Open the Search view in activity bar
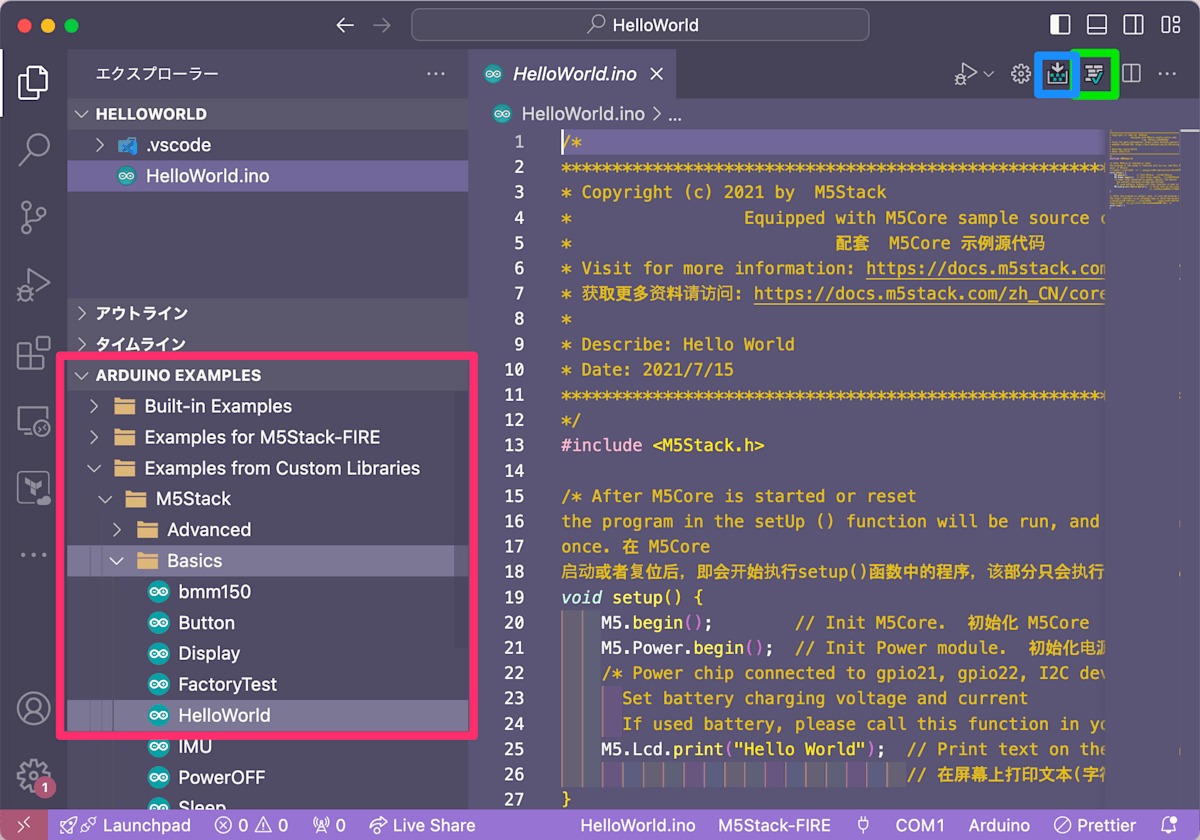Image resolution: width=1200 pixels, height=840 pixels. [33, 150]
